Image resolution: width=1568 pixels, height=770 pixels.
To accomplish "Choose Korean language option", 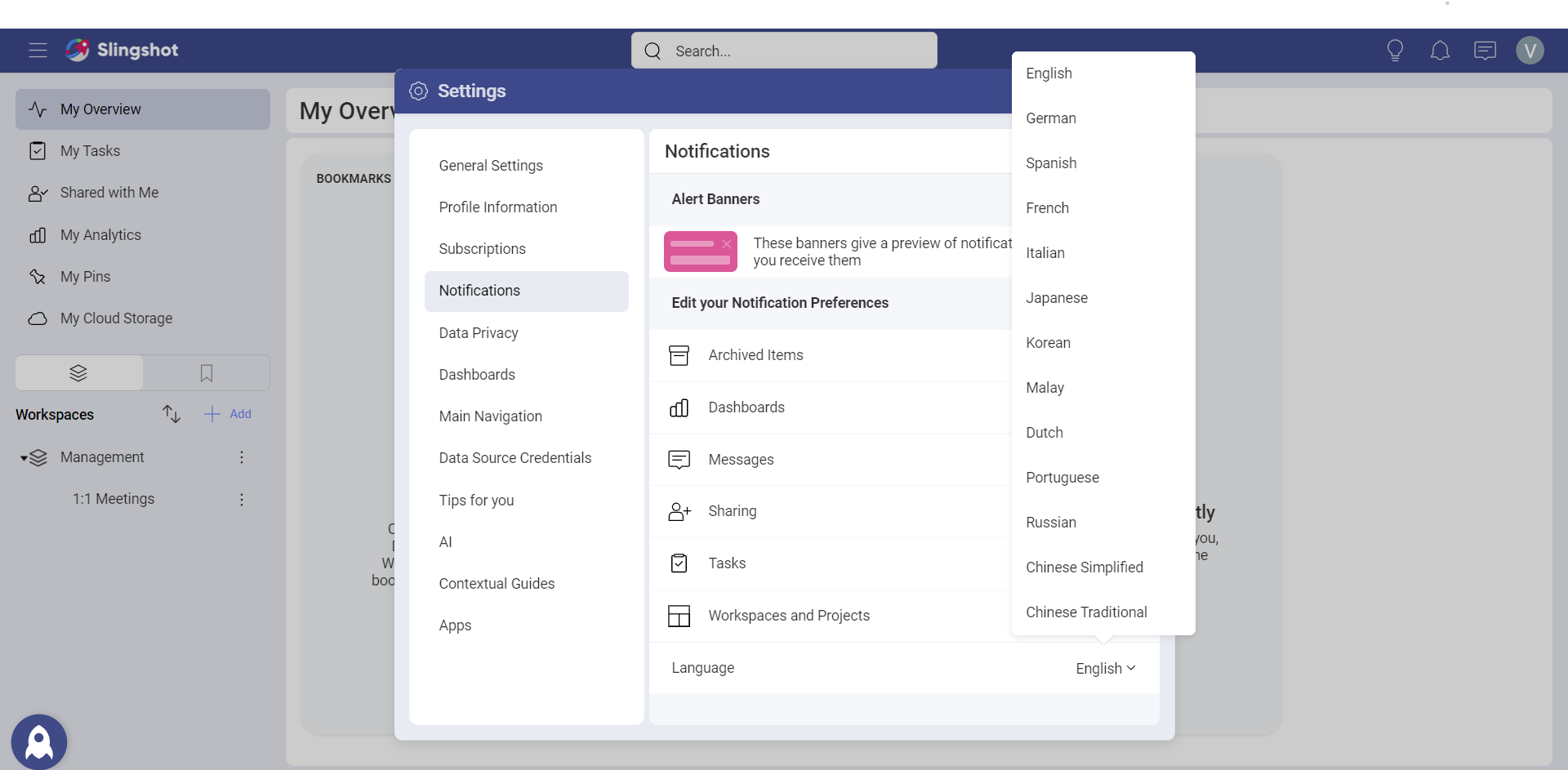I will point(1103,343).
